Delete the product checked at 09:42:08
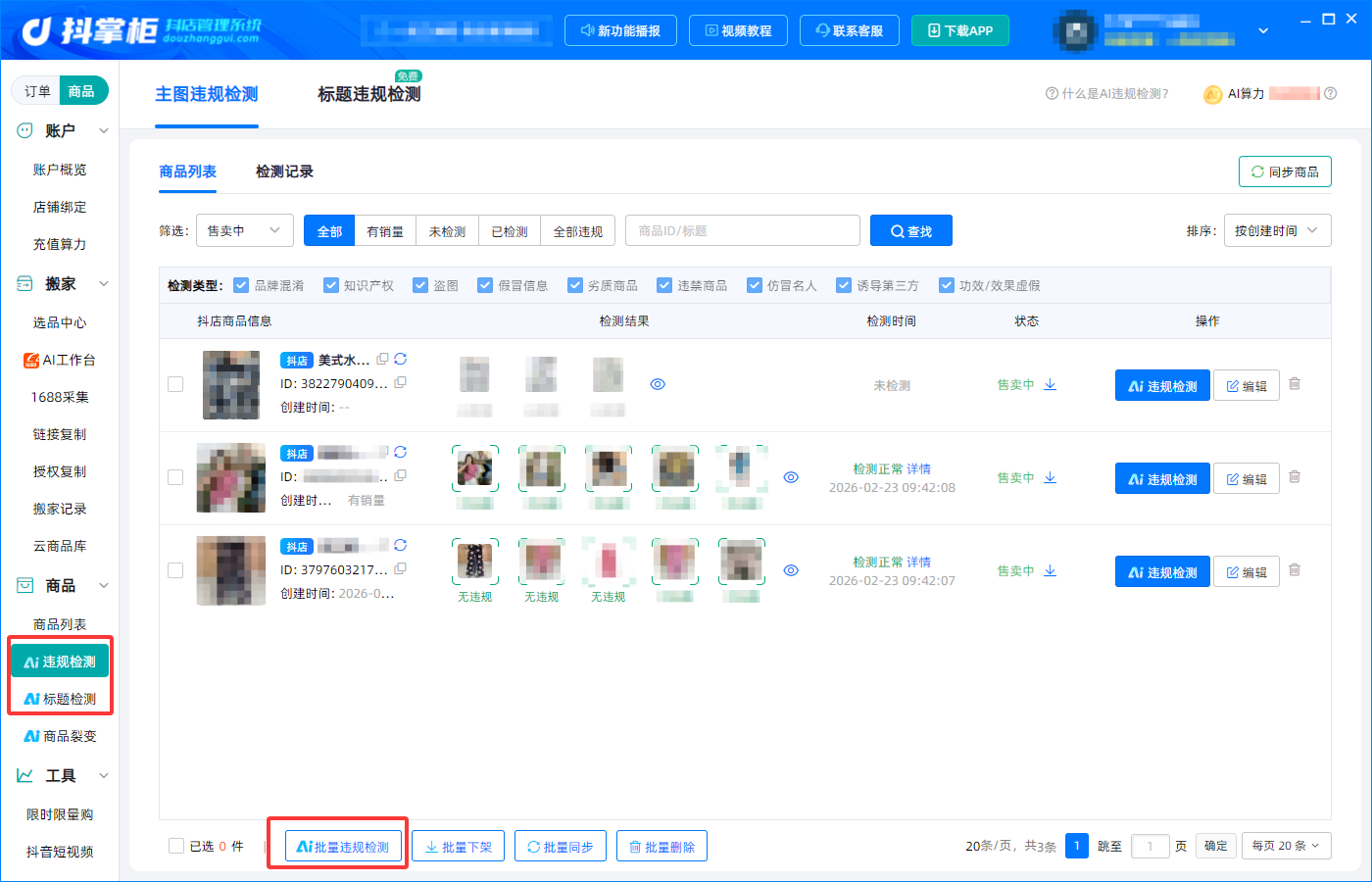Image resolution: width=1372 pixels, height=882 pixels. click(x=1295, y=477)
